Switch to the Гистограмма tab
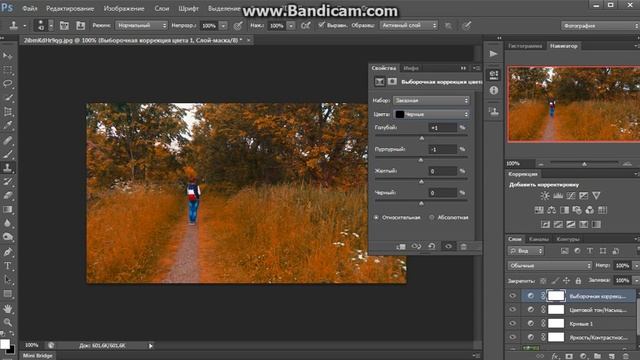Screen dimensions: 640x360 click(525, 46)
